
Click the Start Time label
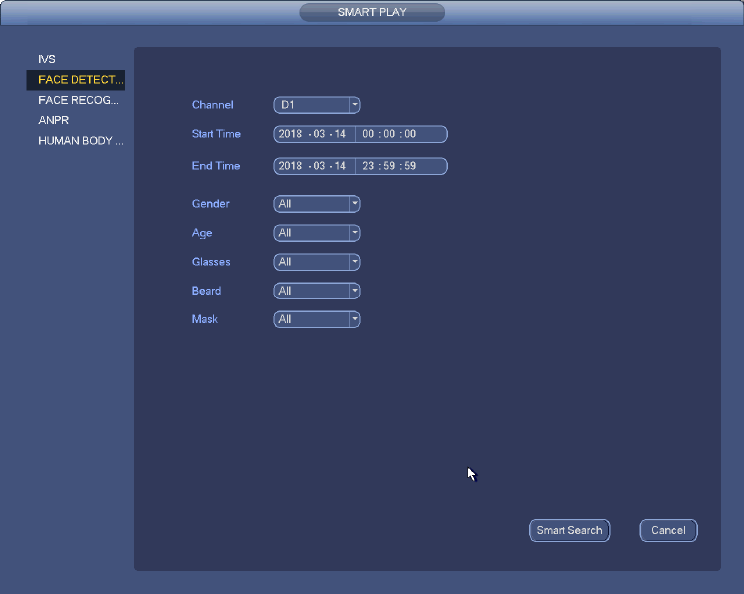point(216,134)
